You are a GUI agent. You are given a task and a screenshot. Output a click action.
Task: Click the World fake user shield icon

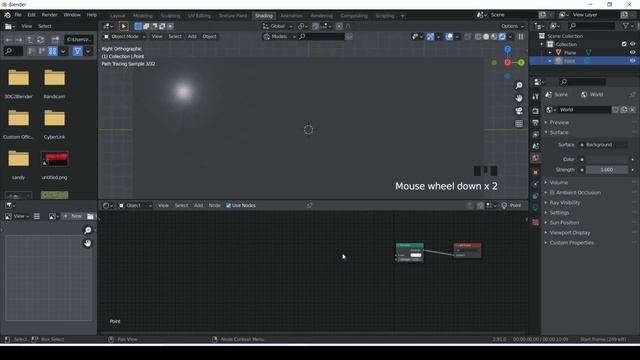point(615,110)
